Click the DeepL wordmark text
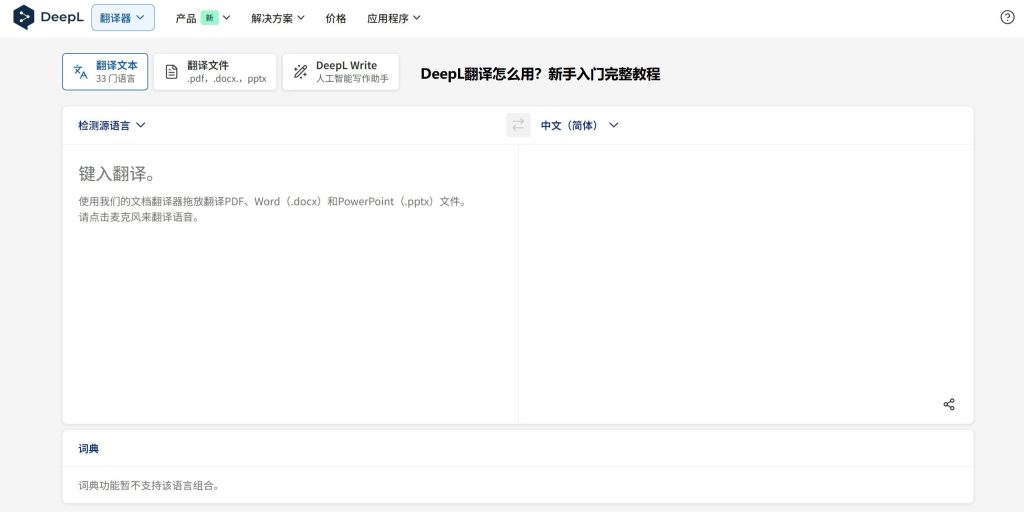The image size is (1024, 512). click(62, 18)
